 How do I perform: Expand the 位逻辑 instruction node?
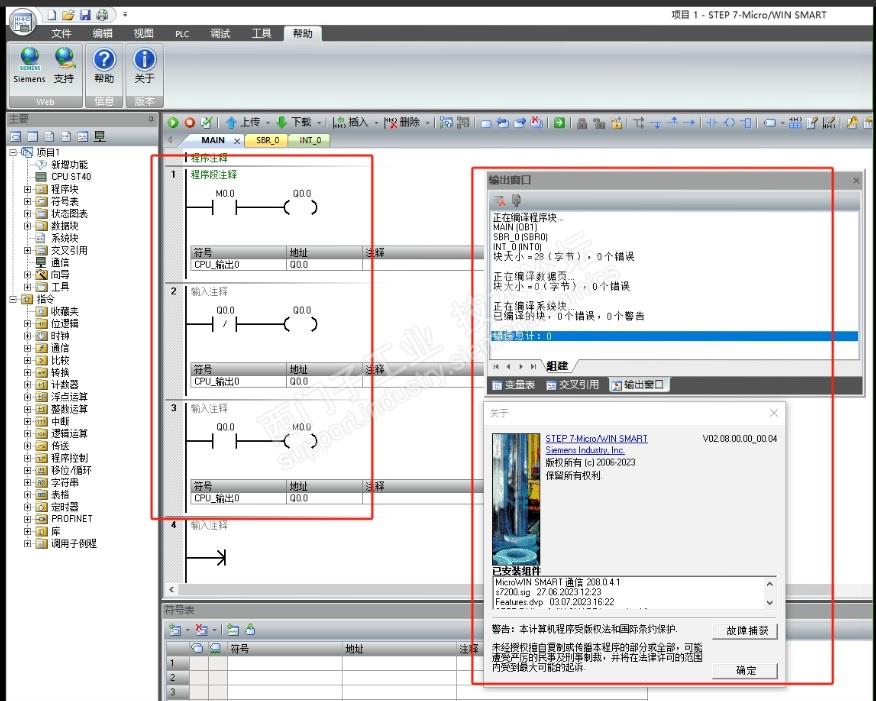[x=27, y=323]
